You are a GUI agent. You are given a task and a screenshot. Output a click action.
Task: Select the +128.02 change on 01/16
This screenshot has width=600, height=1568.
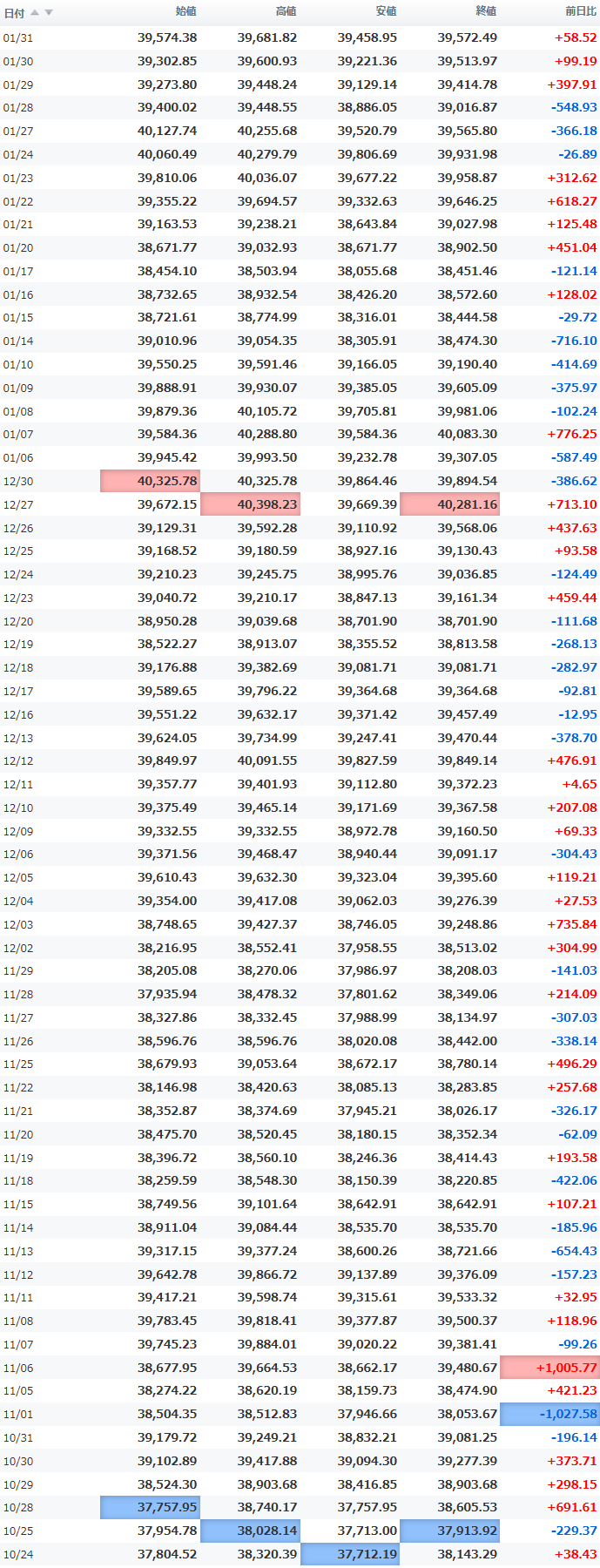[572, 295]
